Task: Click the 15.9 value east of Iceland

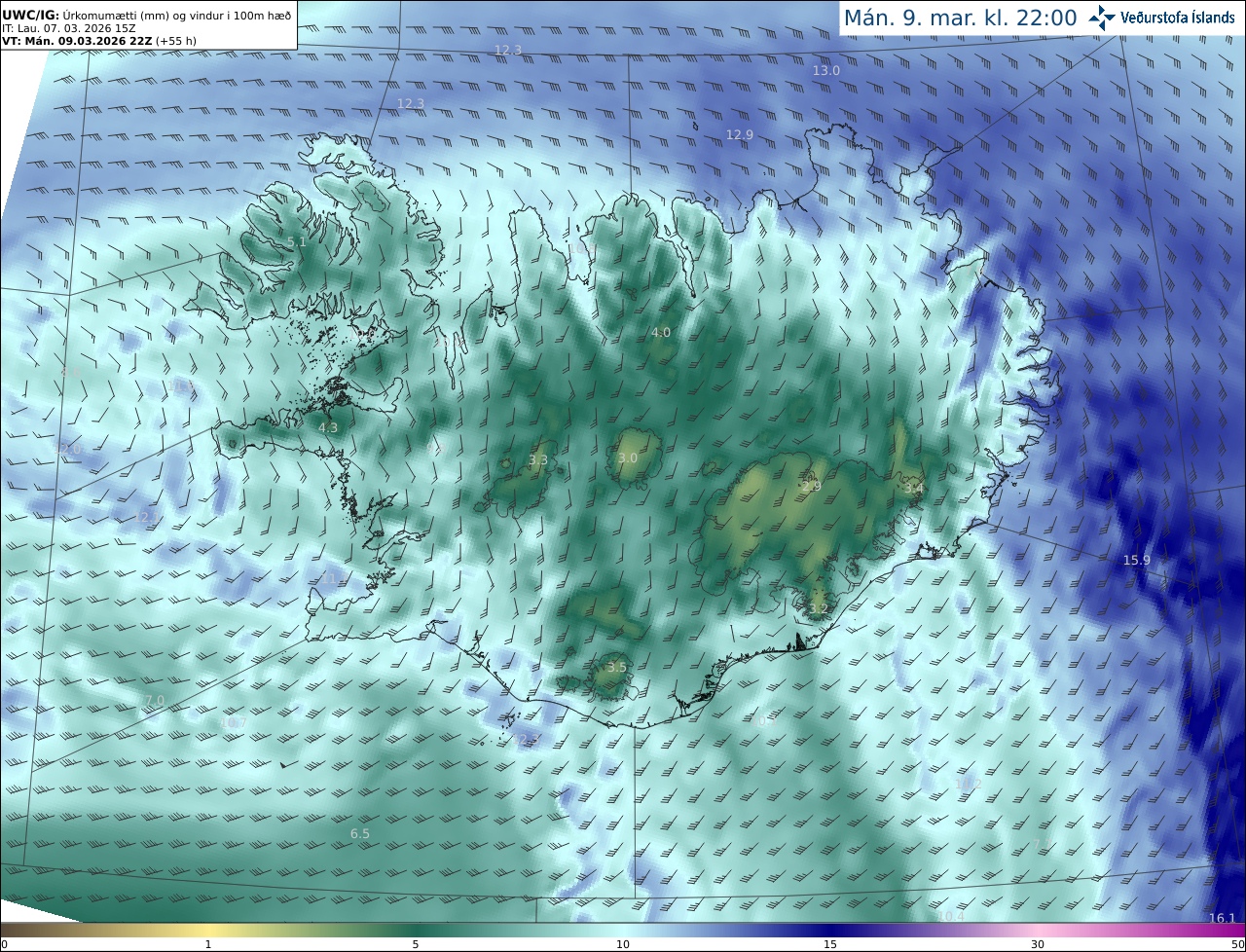Action: [x=1137, y=560]
